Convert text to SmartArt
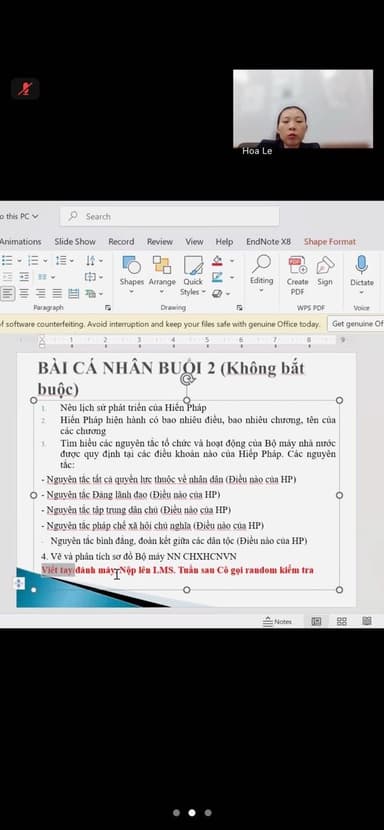The image size is (384, 830). click(91, 293)
